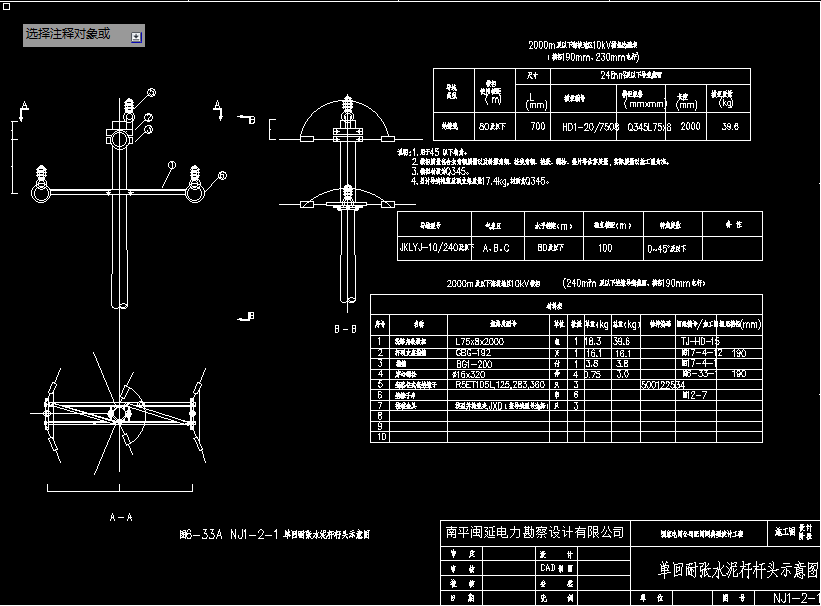Select the "Q345L75x8" cell in the top table
Screen dimensions: 821x606
coord(649,127)
